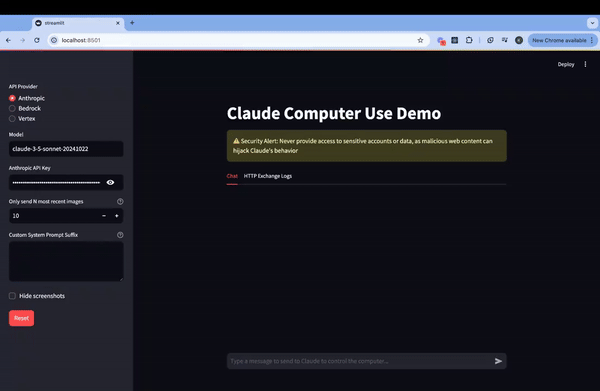600x391 pixels.
Task: Switch to the HTTP Exchange Logs tab
Action: point(268,176)
